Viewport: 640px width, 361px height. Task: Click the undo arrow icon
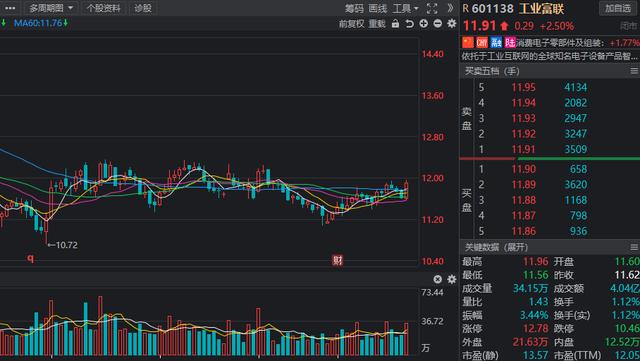click(409, 24)
